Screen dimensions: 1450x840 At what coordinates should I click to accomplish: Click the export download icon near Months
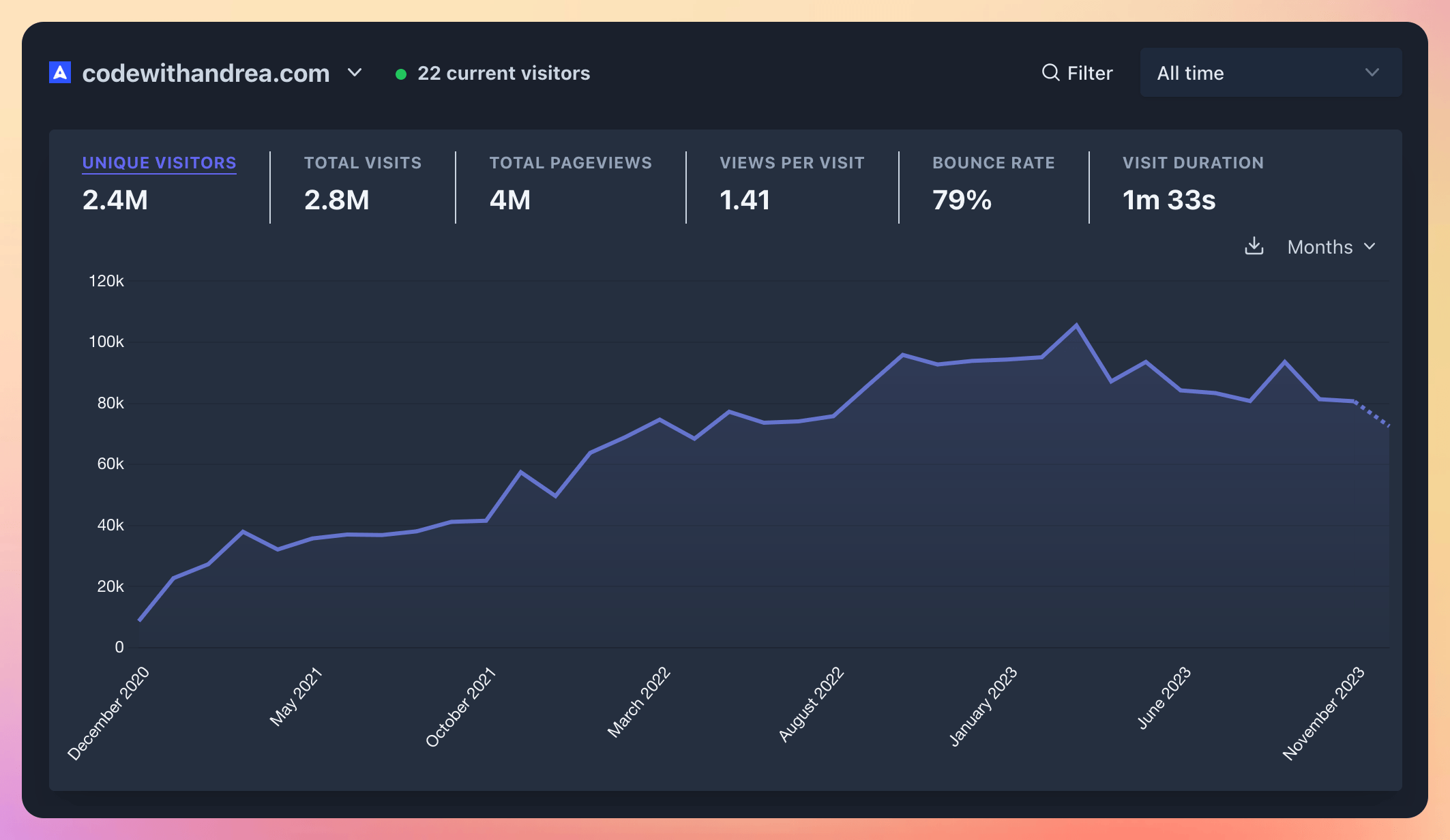1254,247
